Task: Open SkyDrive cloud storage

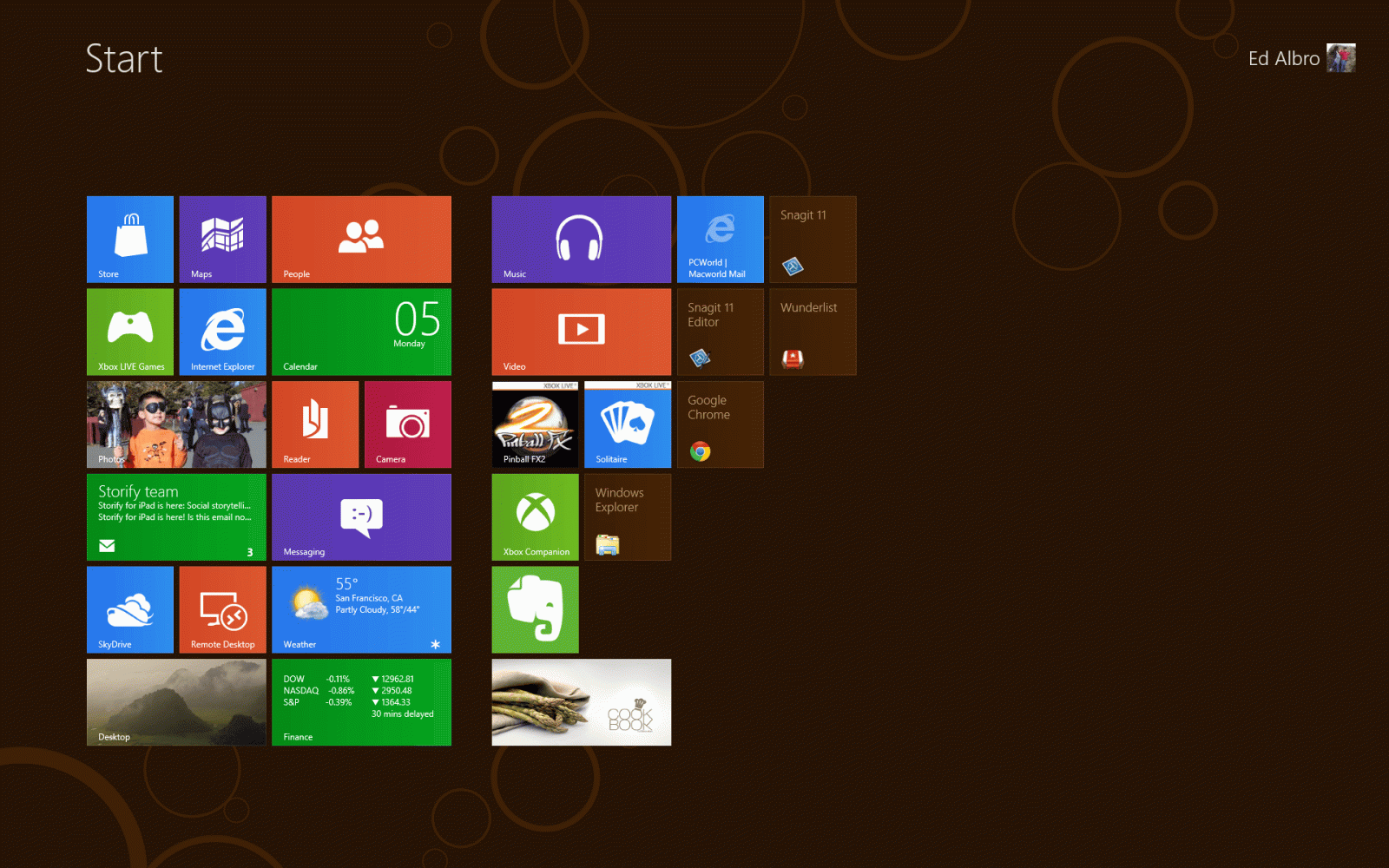Action: click(129, 609)
